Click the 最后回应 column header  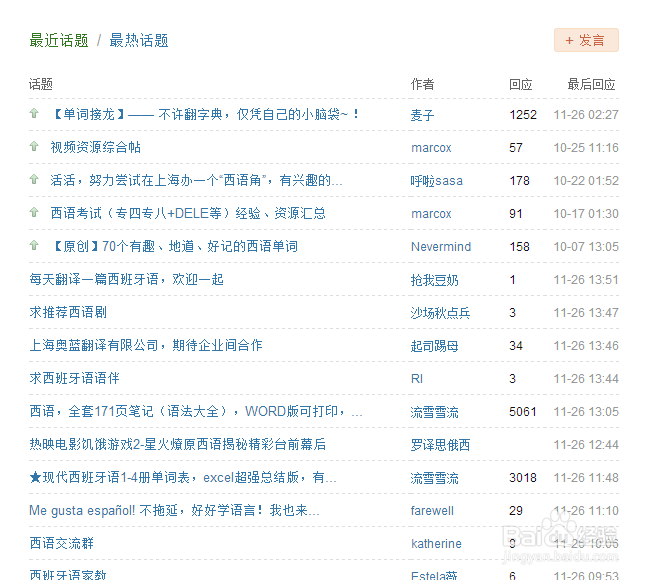(x=591, y=84)
